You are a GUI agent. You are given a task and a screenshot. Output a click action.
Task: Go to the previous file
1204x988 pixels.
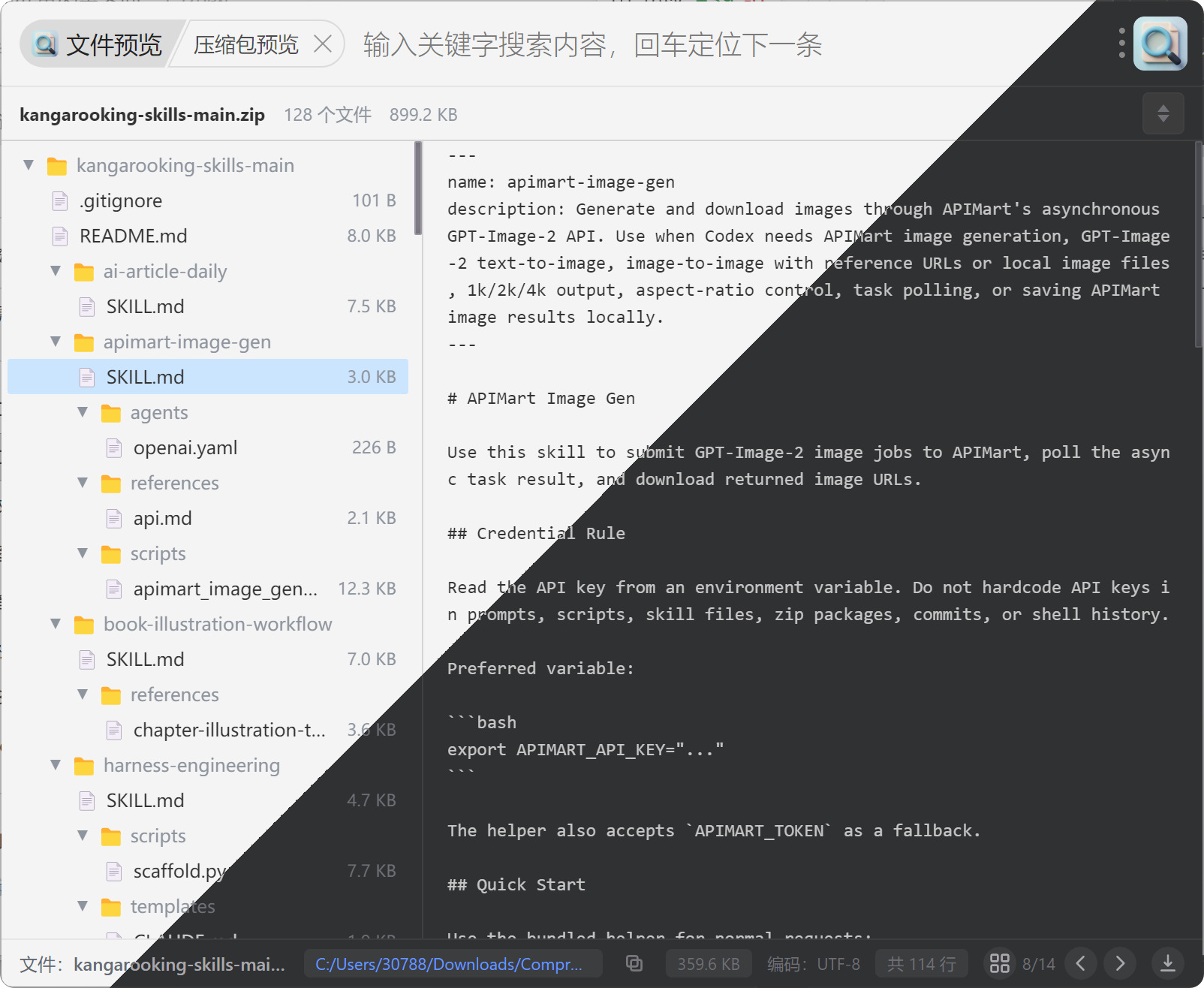point(1081,963)
